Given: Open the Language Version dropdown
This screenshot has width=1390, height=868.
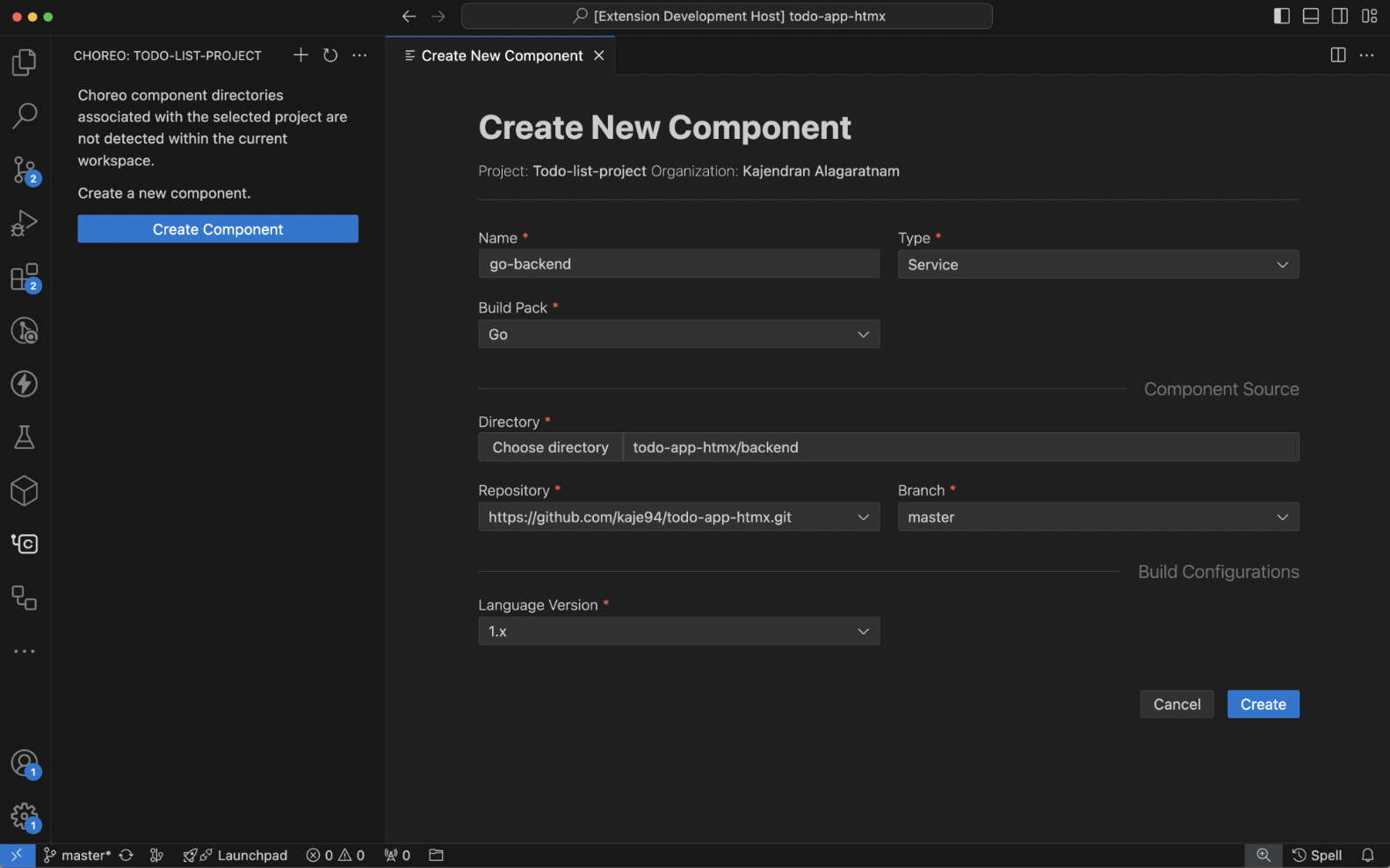Looking at the screenshot, I should (x=678, y=631).
